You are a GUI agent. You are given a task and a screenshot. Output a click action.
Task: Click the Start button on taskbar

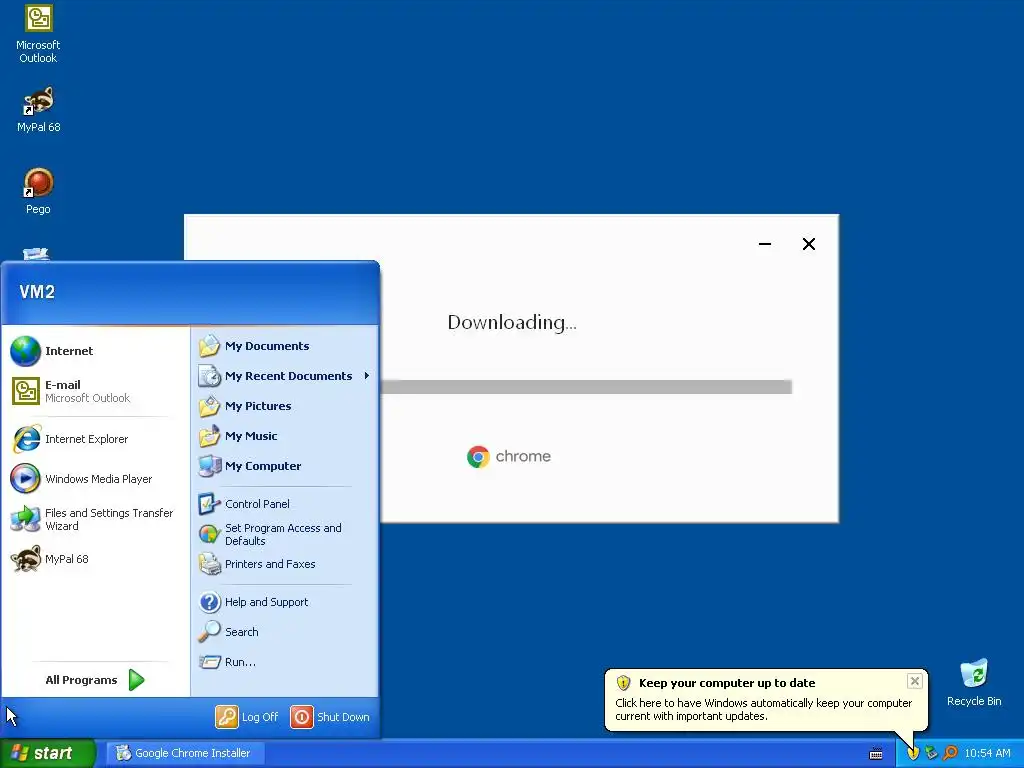tap(47, 753)
